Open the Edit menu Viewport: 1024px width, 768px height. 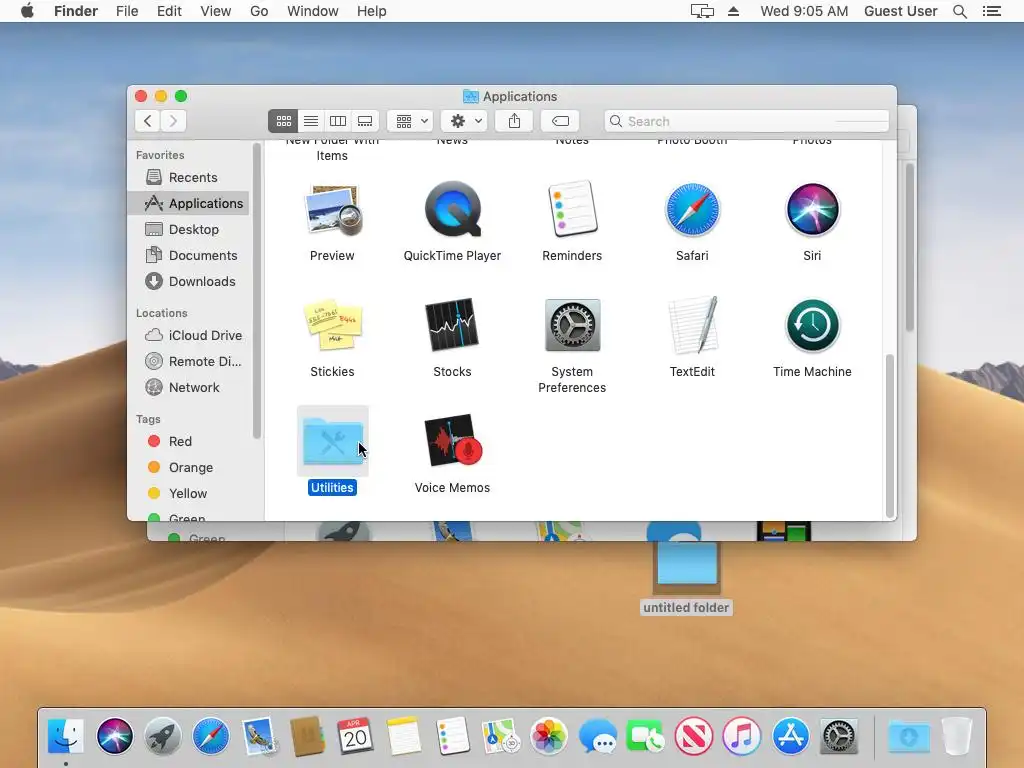pos(169,11)
